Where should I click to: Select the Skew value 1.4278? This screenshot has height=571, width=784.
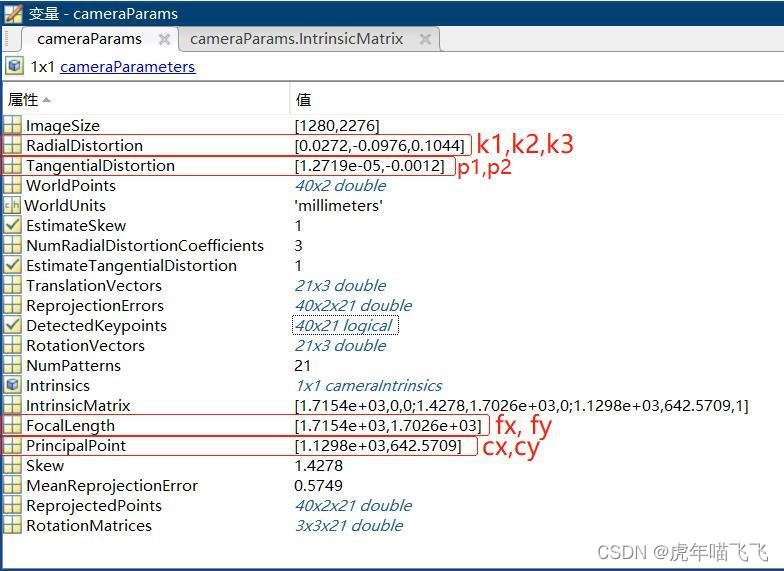coord(318,466)
